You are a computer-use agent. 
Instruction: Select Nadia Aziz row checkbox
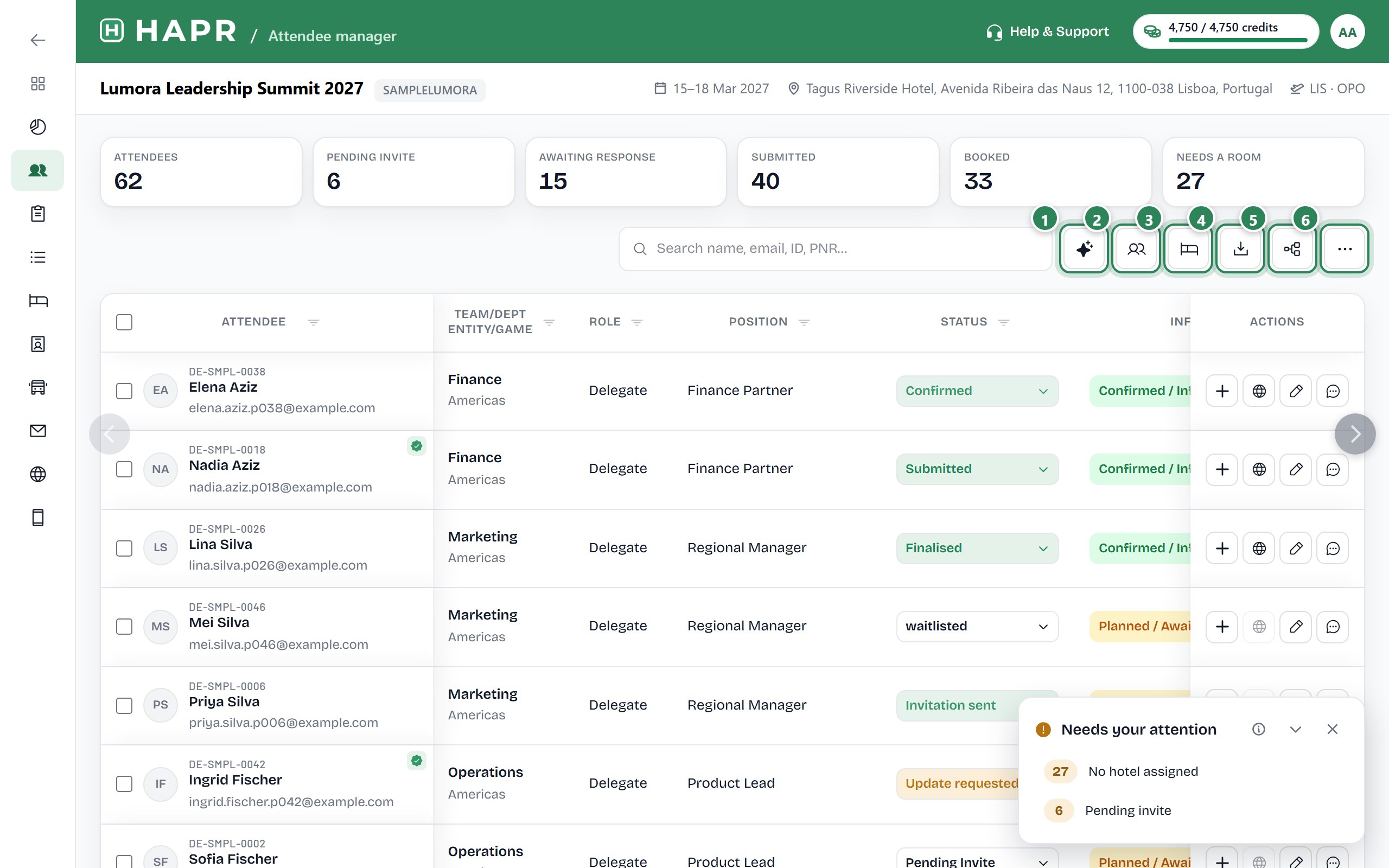click(x=124, y=469)
